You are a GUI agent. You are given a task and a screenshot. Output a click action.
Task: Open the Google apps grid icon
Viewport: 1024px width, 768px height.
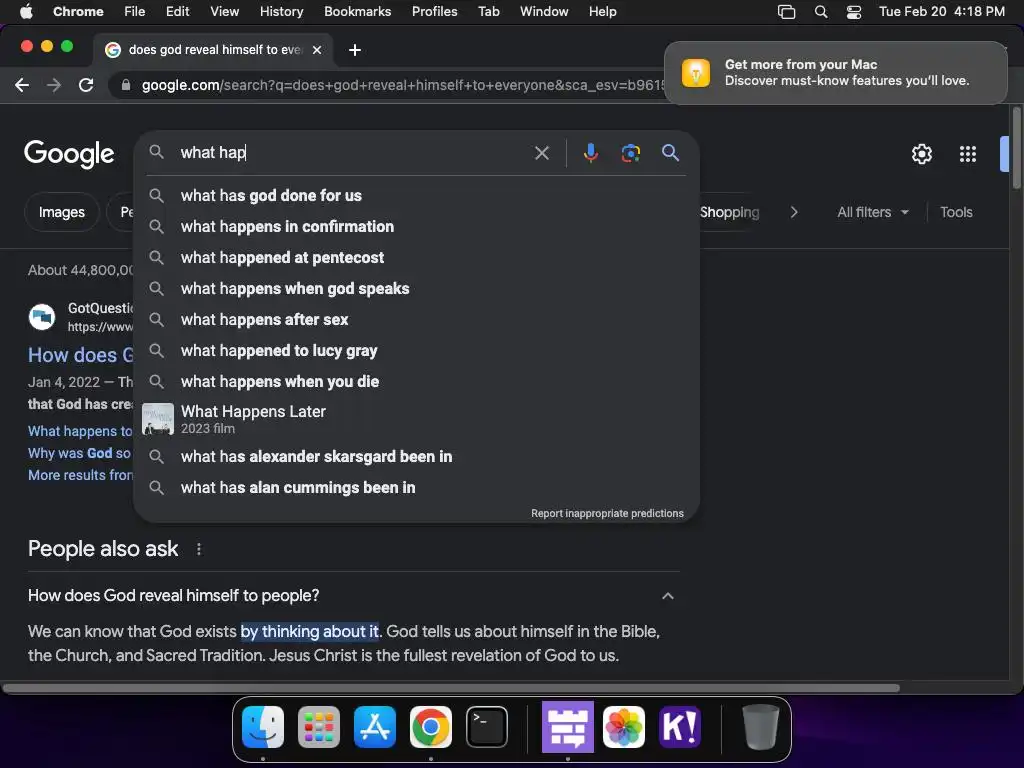pyautogui.click(x=968, y=154)
